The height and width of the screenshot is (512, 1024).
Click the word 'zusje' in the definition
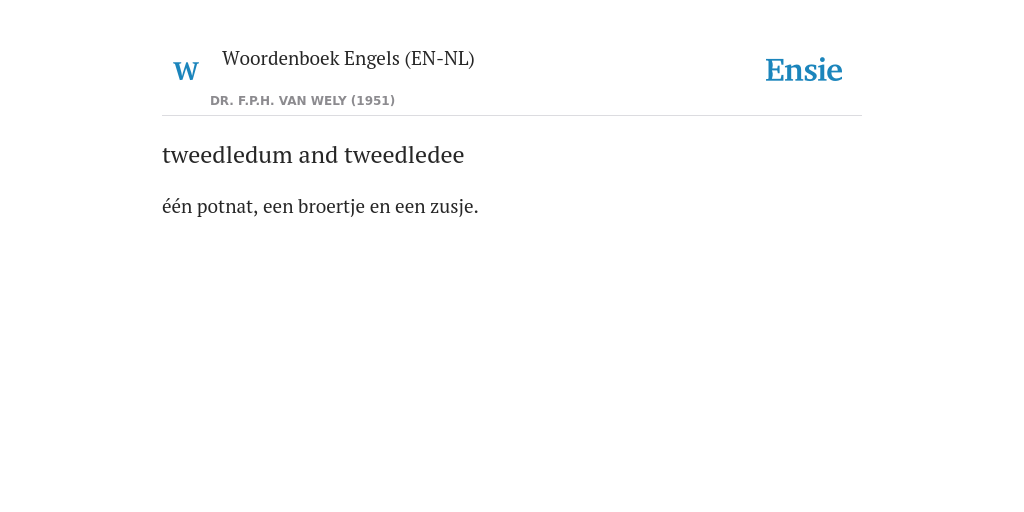point(454,206)
